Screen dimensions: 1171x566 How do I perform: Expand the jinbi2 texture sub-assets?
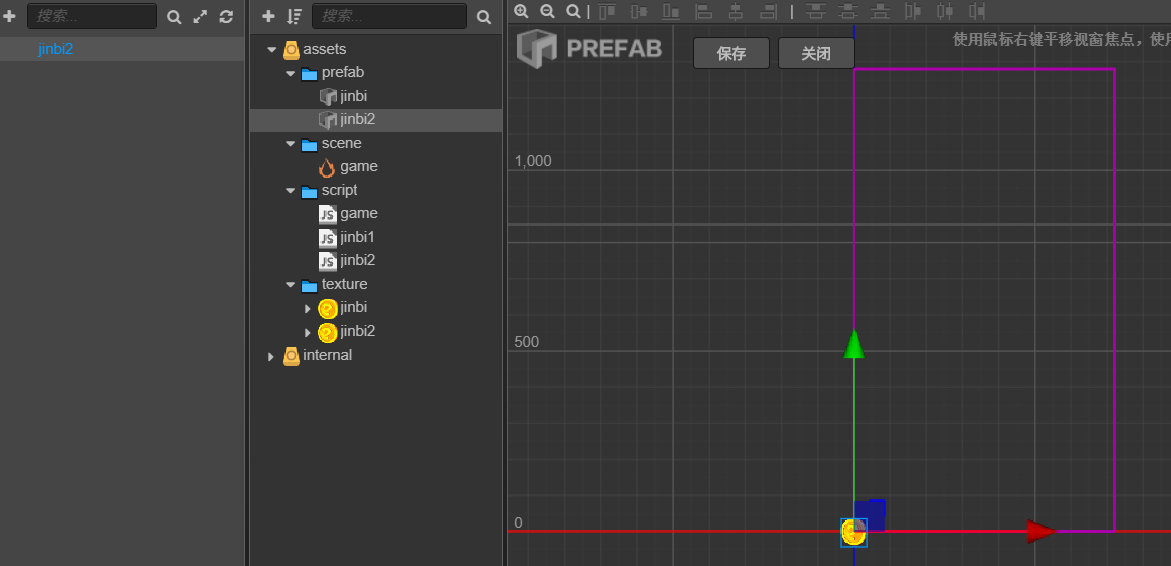tap(308, 332)
